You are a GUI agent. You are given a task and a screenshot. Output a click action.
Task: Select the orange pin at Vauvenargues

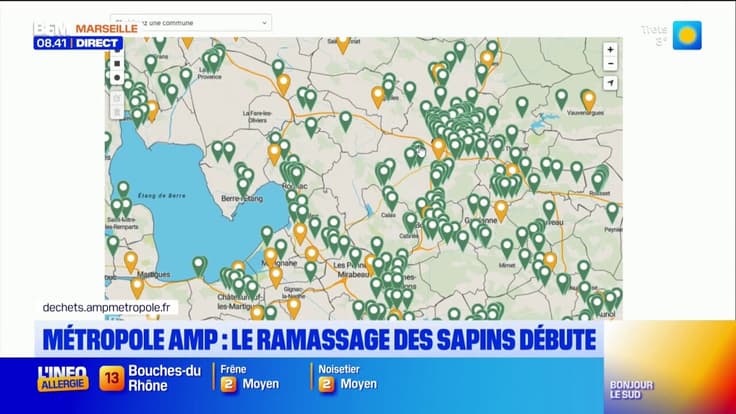click(x=589, y=100)
